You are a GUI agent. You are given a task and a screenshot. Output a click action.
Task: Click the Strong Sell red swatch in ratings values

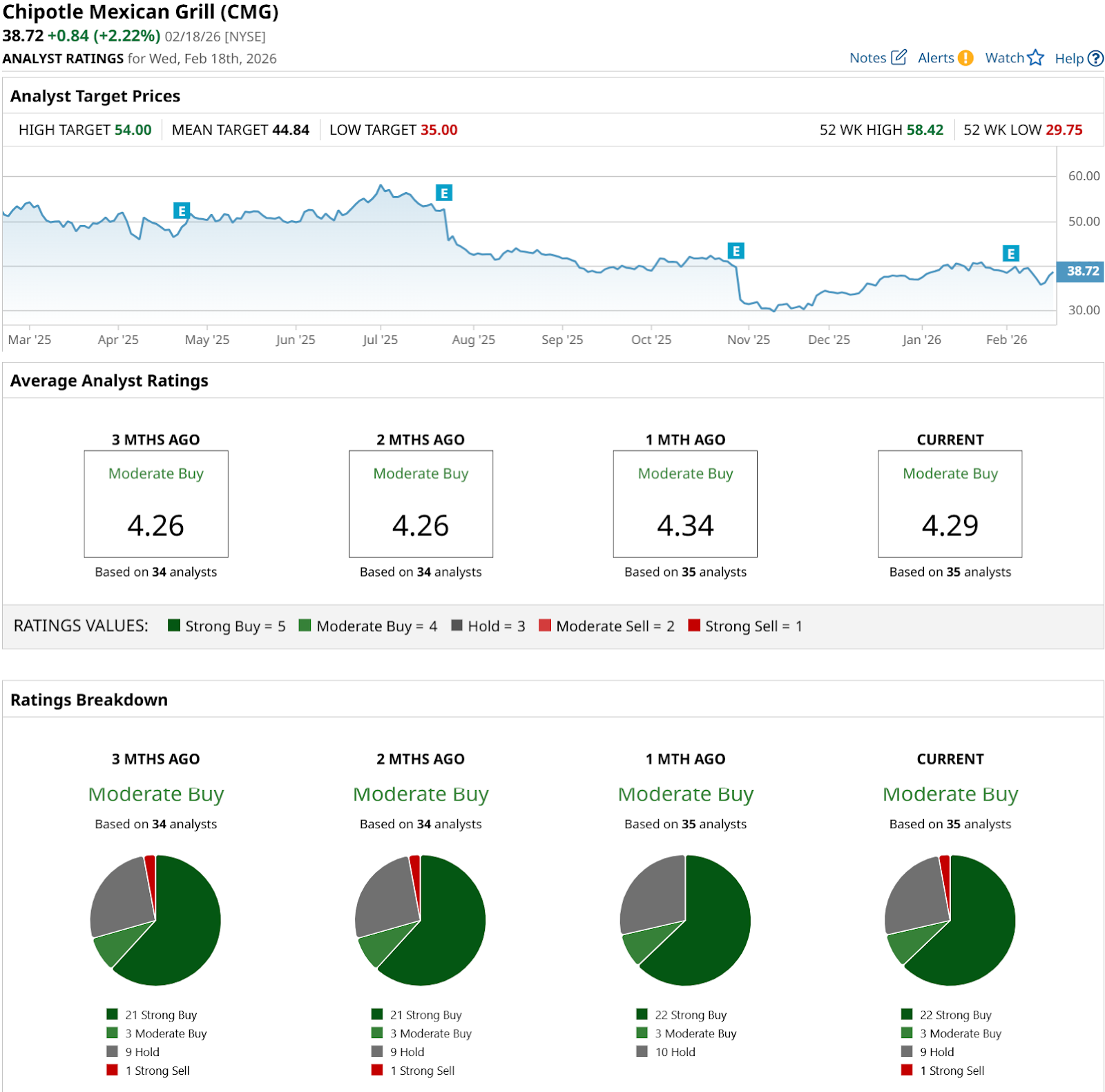[x=694, y=626]
